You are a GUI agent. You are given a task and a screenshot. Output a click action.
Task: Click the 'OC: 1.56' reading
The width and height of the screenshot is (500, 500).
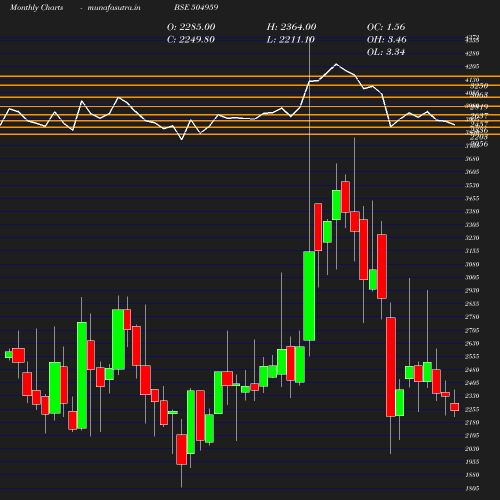coord(386,27)
